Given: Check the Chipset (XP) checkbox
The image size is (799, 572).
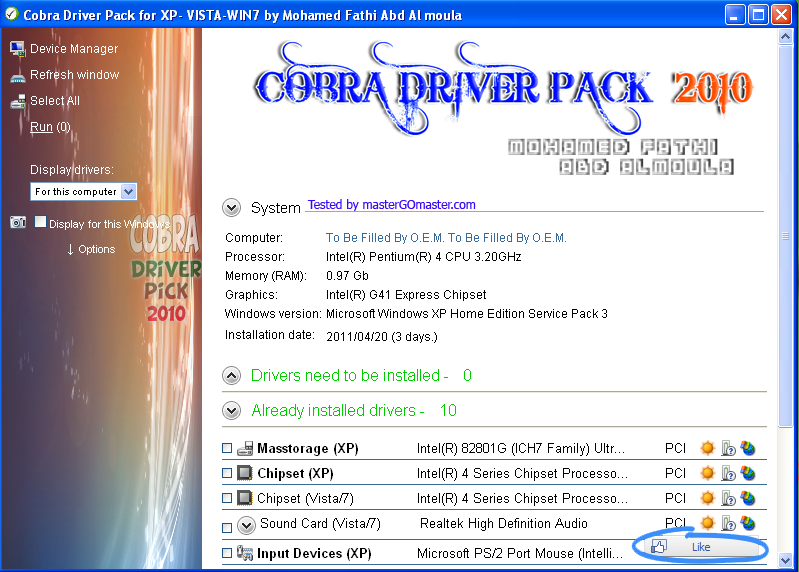Looking at the screenshot, I should coord(227,473).
